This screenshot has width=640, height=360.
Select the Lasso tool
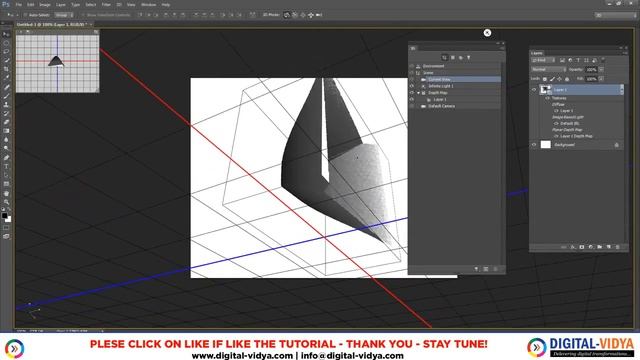6,51
